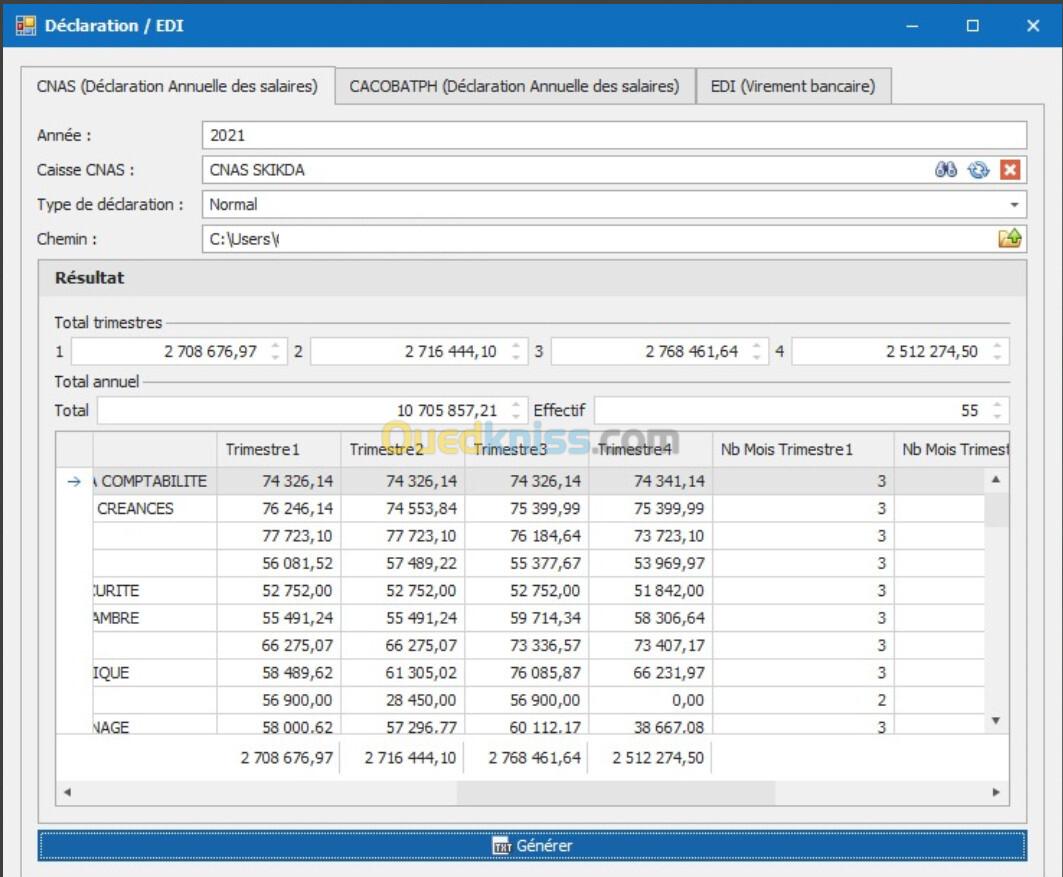
Task: Adjust the Effectif value stepper
Action: pos(997,410)
